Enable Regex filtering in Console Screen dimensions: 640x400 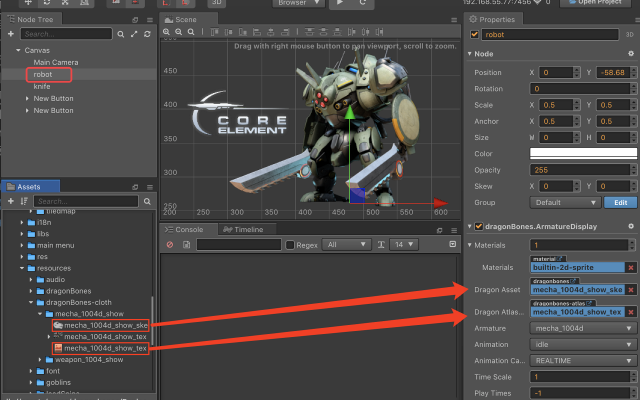[290, 245]
